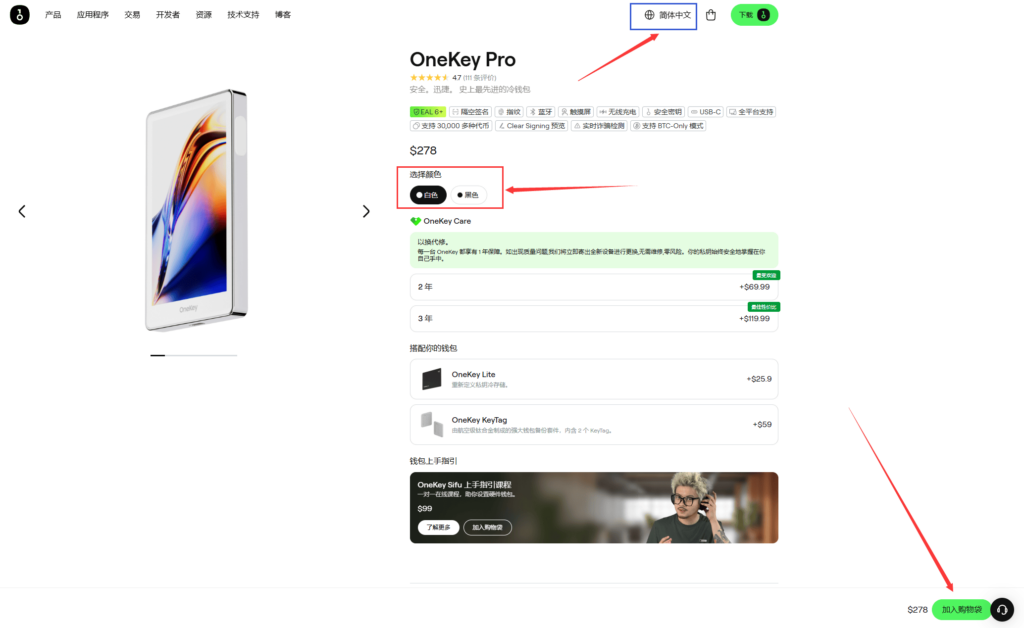This screenshot has width=1024, height=628.
Task: Click the green 下载 button
Action: 754,15
